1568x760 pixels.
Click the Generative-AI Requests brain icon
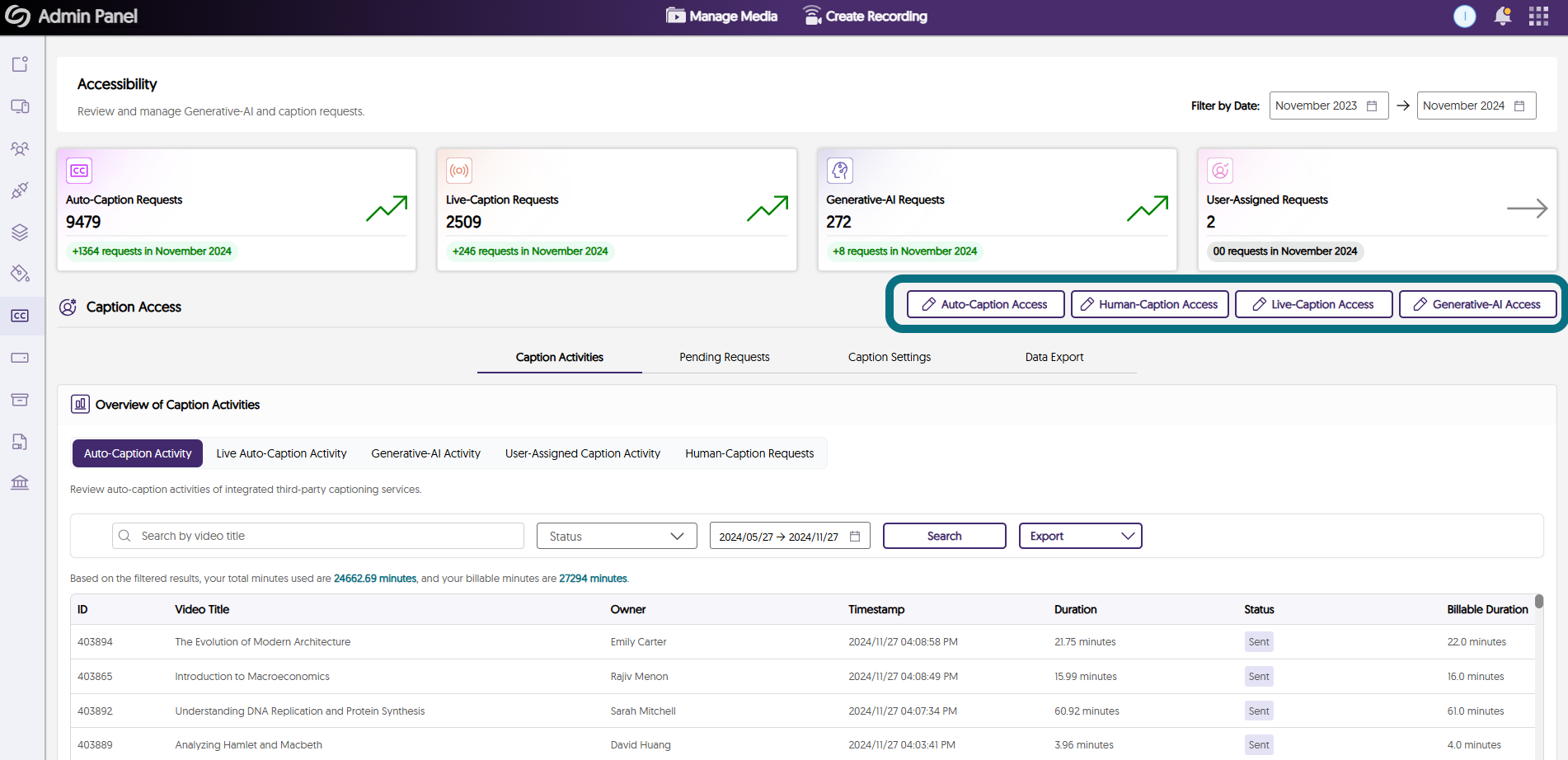coord(840,171)
